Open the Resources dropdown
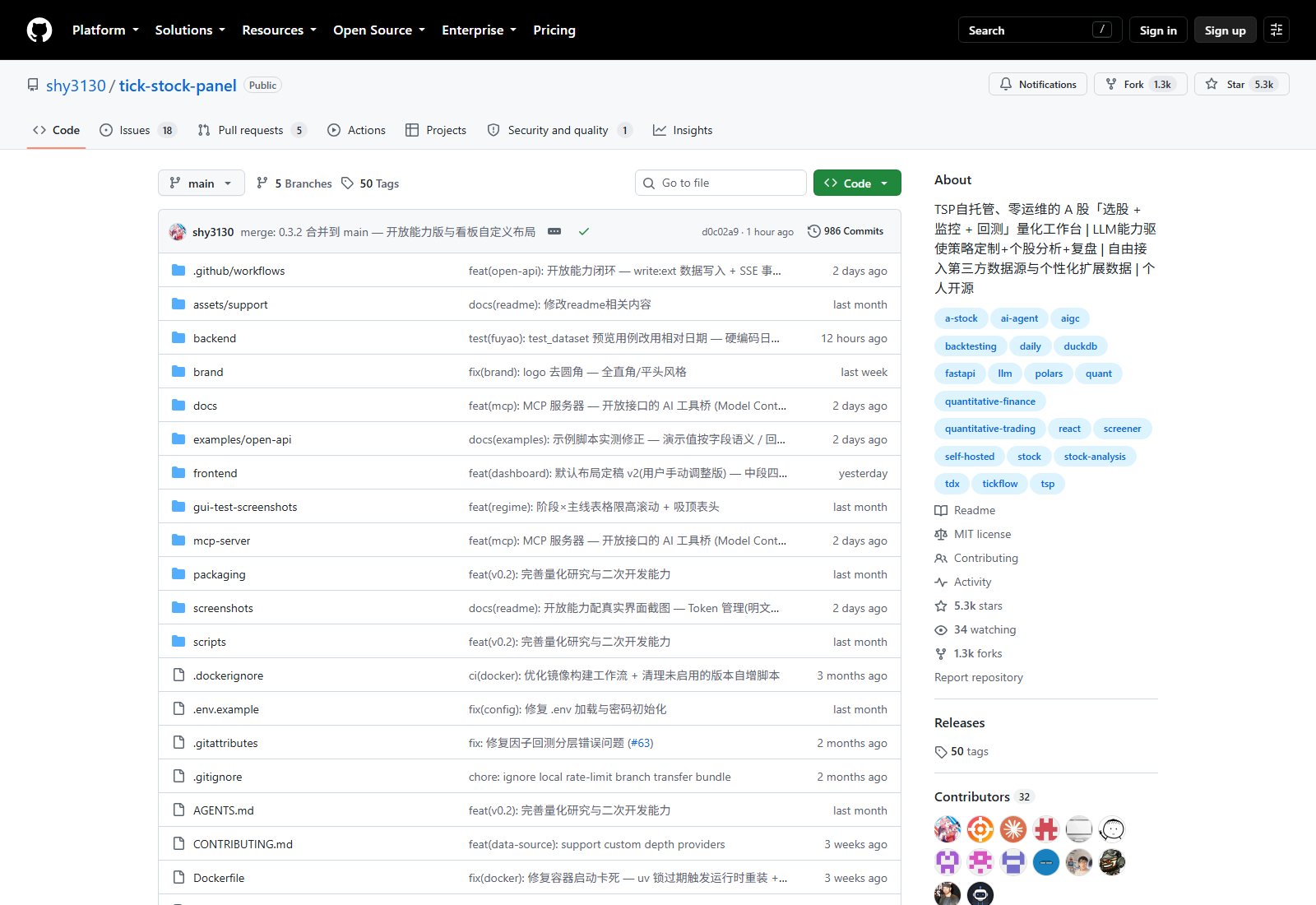Image resolution: width=1316 pixels, height=905 pixels. [279, 30]
